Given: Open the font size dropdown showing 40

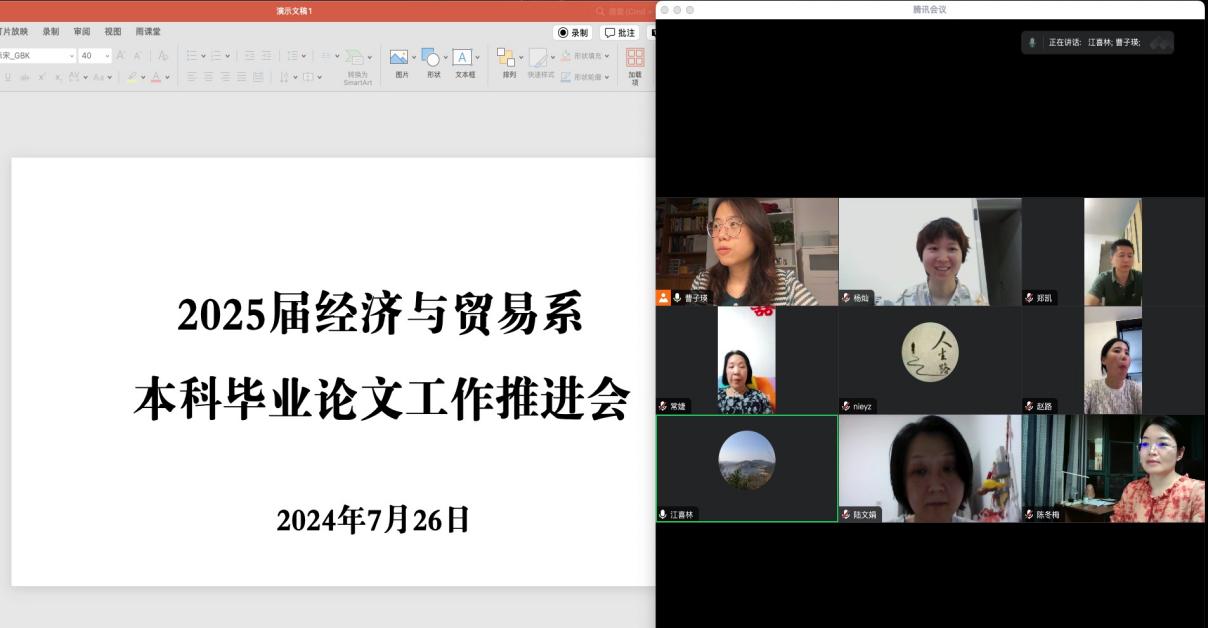Looking at the screenshot, I should click(107, 56).
